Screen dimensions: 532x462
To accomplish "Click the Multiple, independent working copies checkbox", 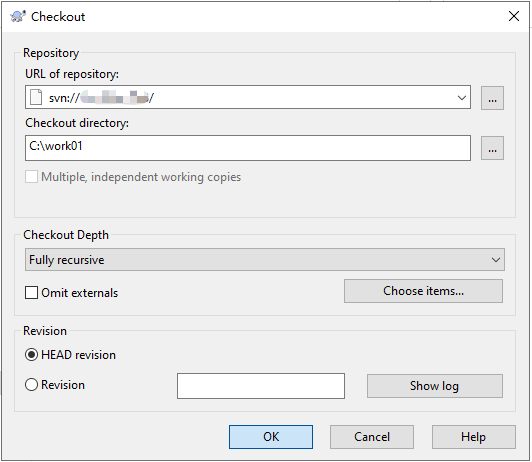I will [32, 177].
